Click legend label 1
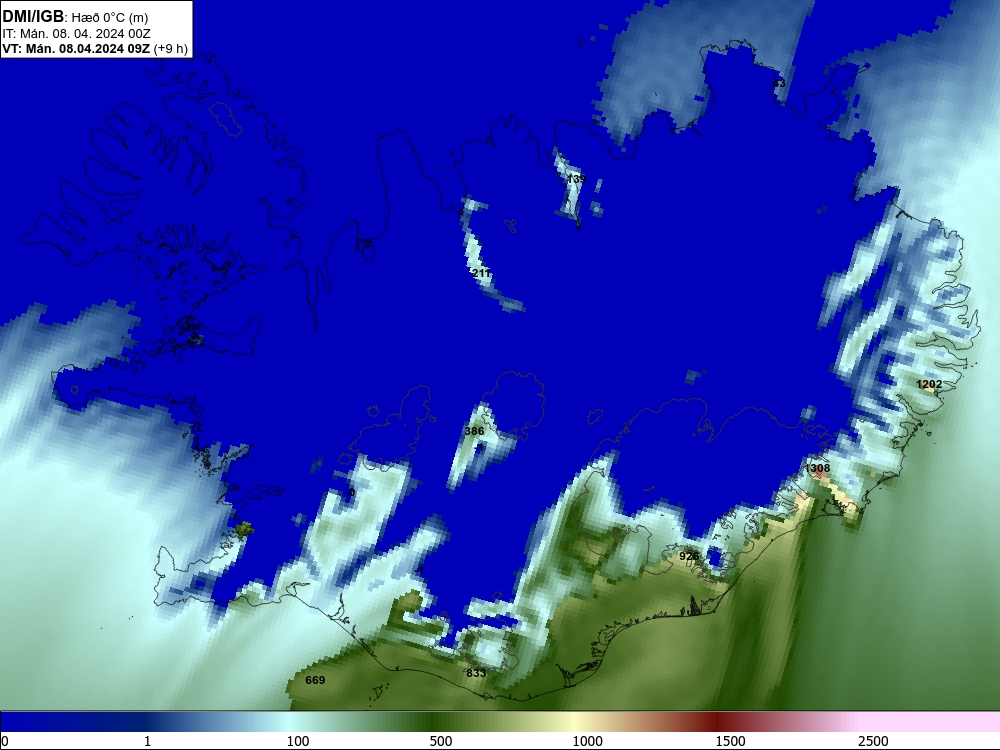 pyautogui.click(x=147, y=741)
